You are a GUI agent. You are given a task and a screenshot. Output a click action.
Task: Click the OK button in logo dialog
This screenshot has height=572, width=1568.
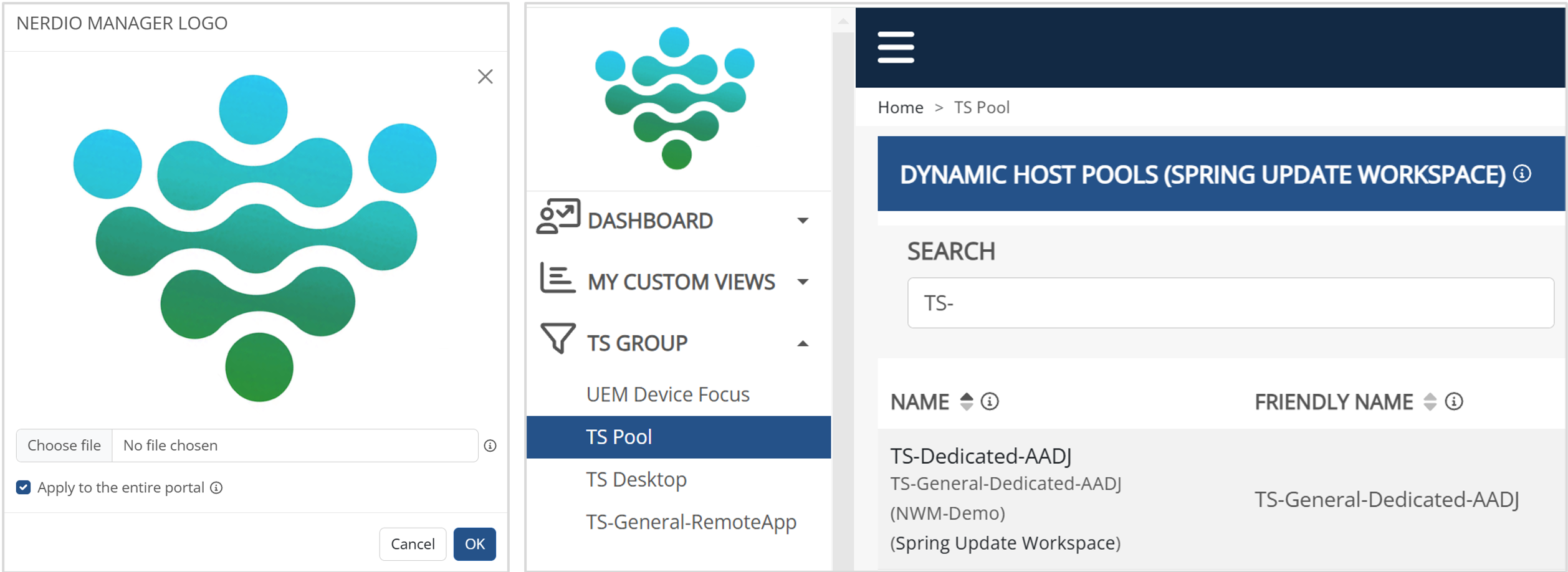(x=474, y=544)
